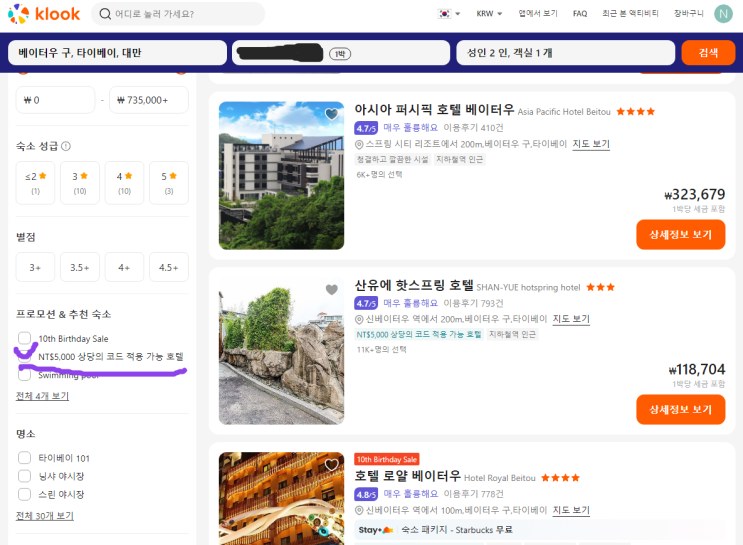This screenshot has width=743, height=545.
Task: Open the KRW currency dropdown
Action: pos(489,14)
